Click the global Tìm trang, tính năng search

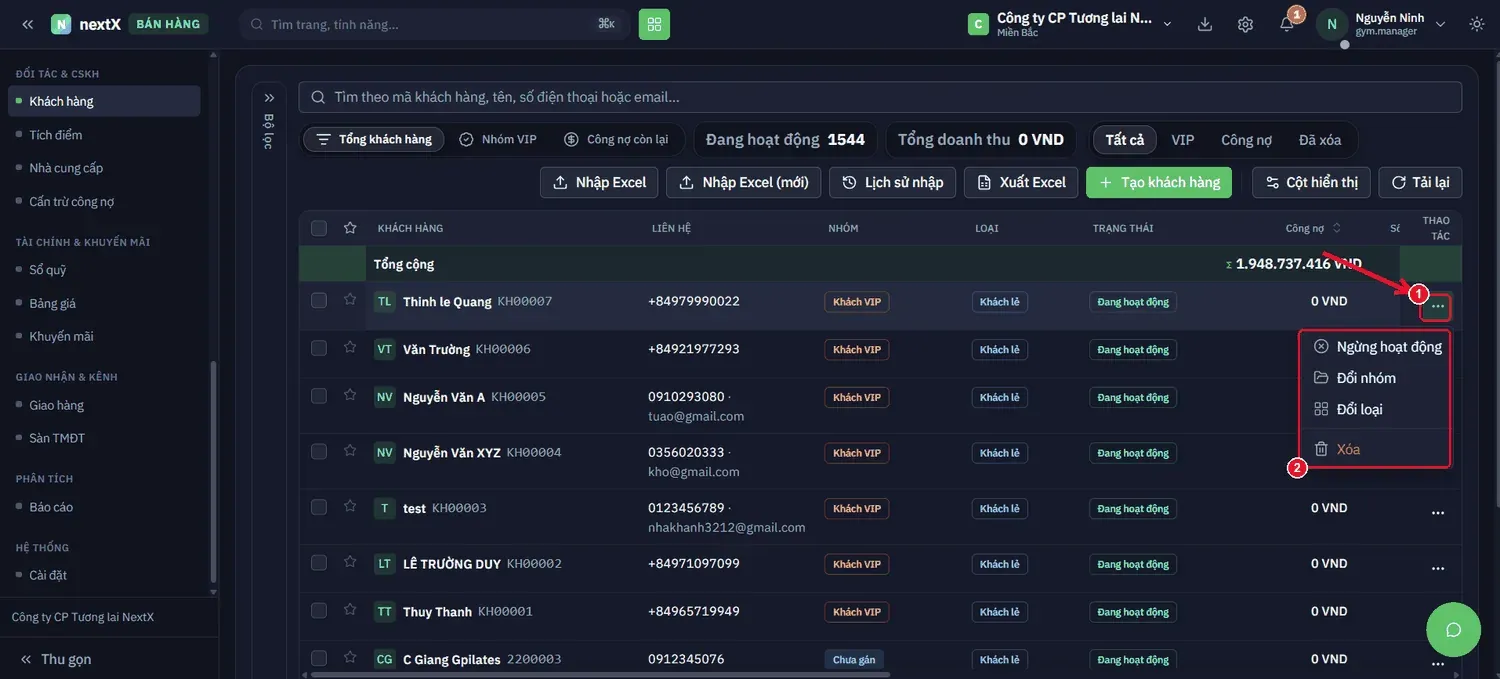pyautogui.click(x=433, y=24)
